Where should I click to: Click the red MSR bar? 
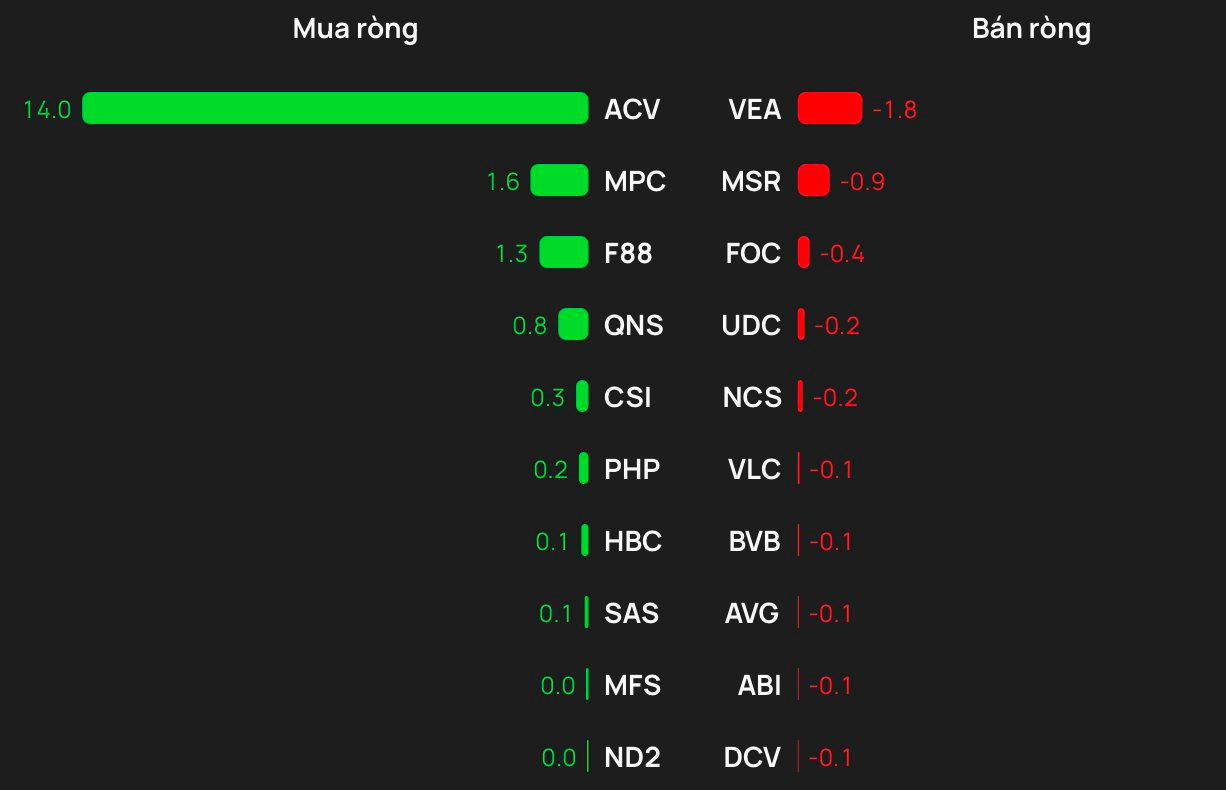(813, 181)
